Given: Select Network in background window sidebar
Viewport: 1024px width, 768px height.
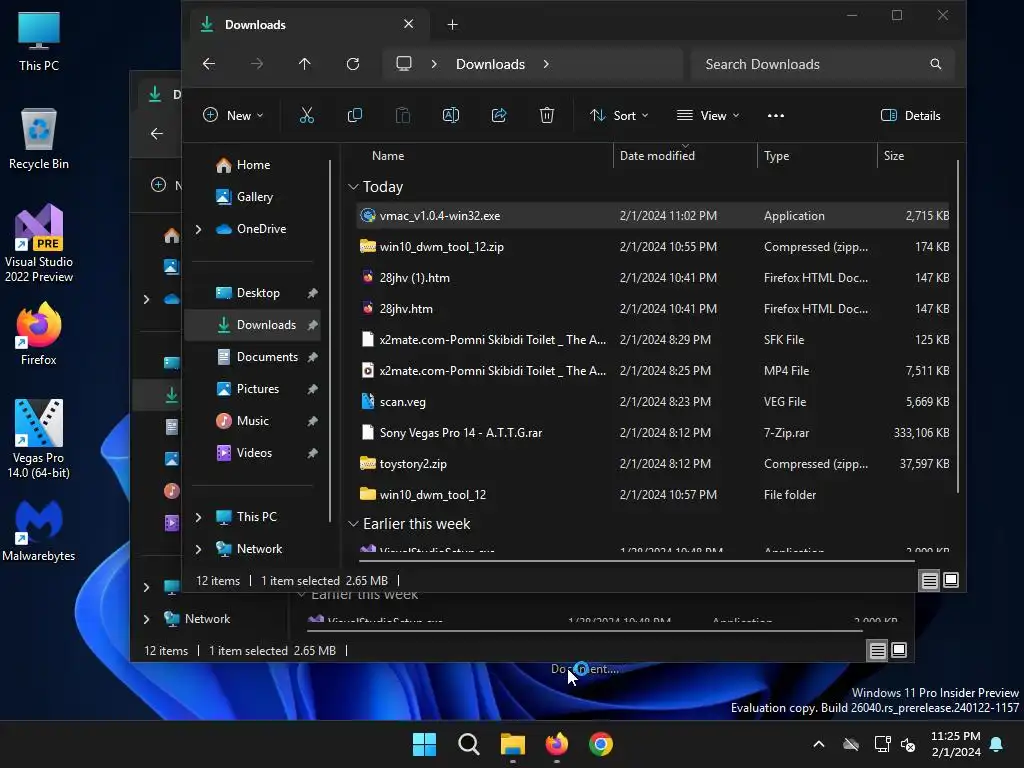Looking at the screenshot, I should click(207, 618).
